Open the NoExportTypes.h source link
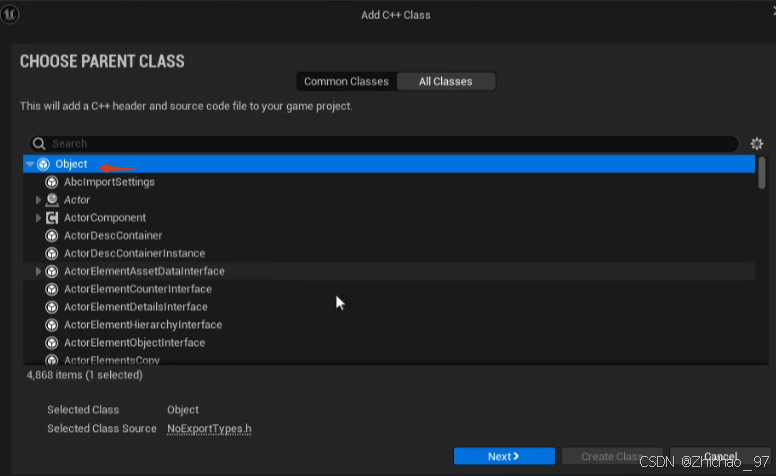Image resolution: width=776 pixels, height=476 pixels. (209, 428)
